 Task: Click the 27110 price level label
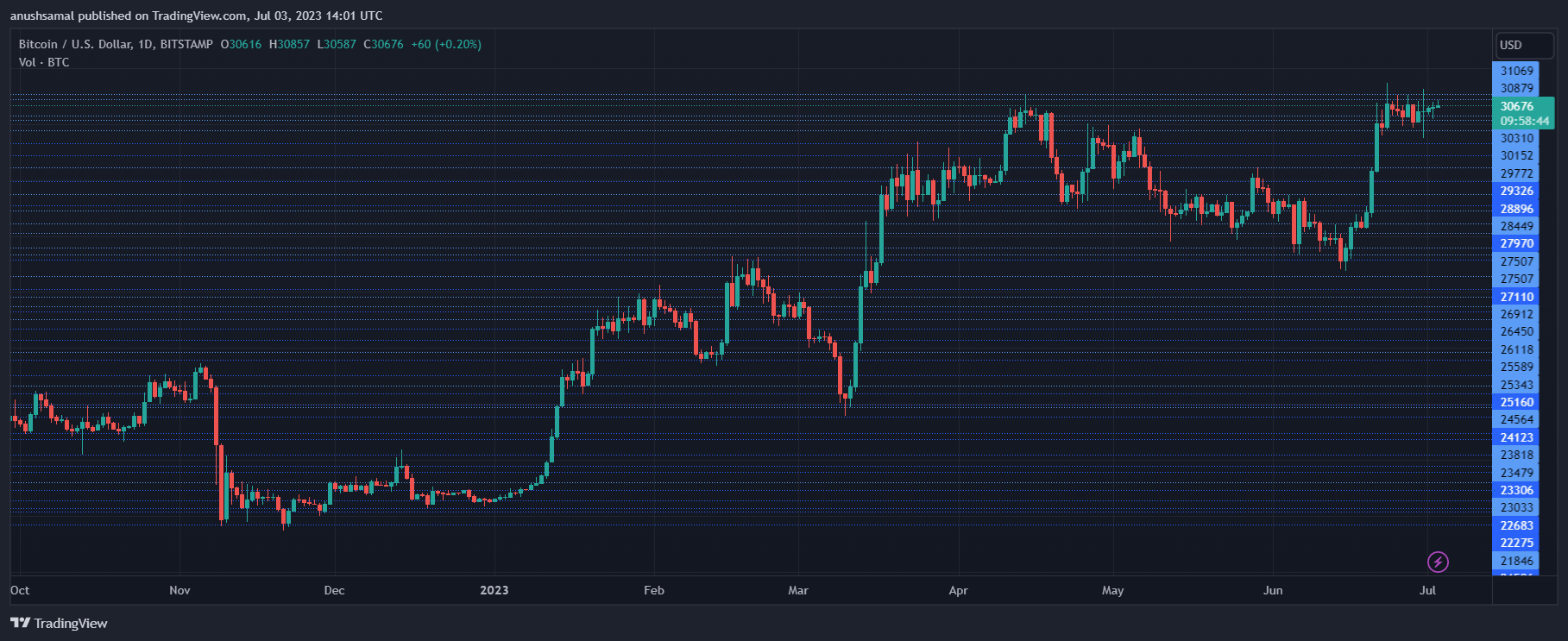pos(1516,297)
